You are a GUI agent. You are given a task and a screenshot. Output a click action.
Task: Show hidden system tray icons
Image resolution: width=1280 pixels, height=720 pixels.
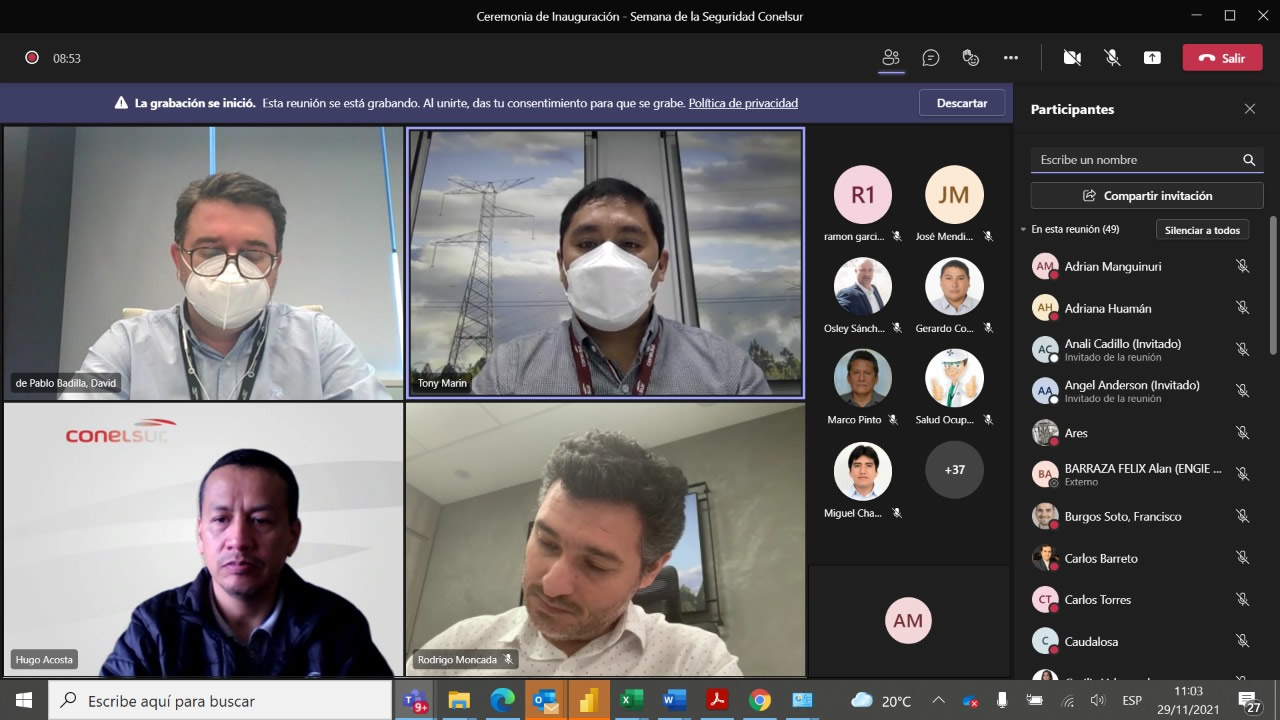tap(938, 700)
